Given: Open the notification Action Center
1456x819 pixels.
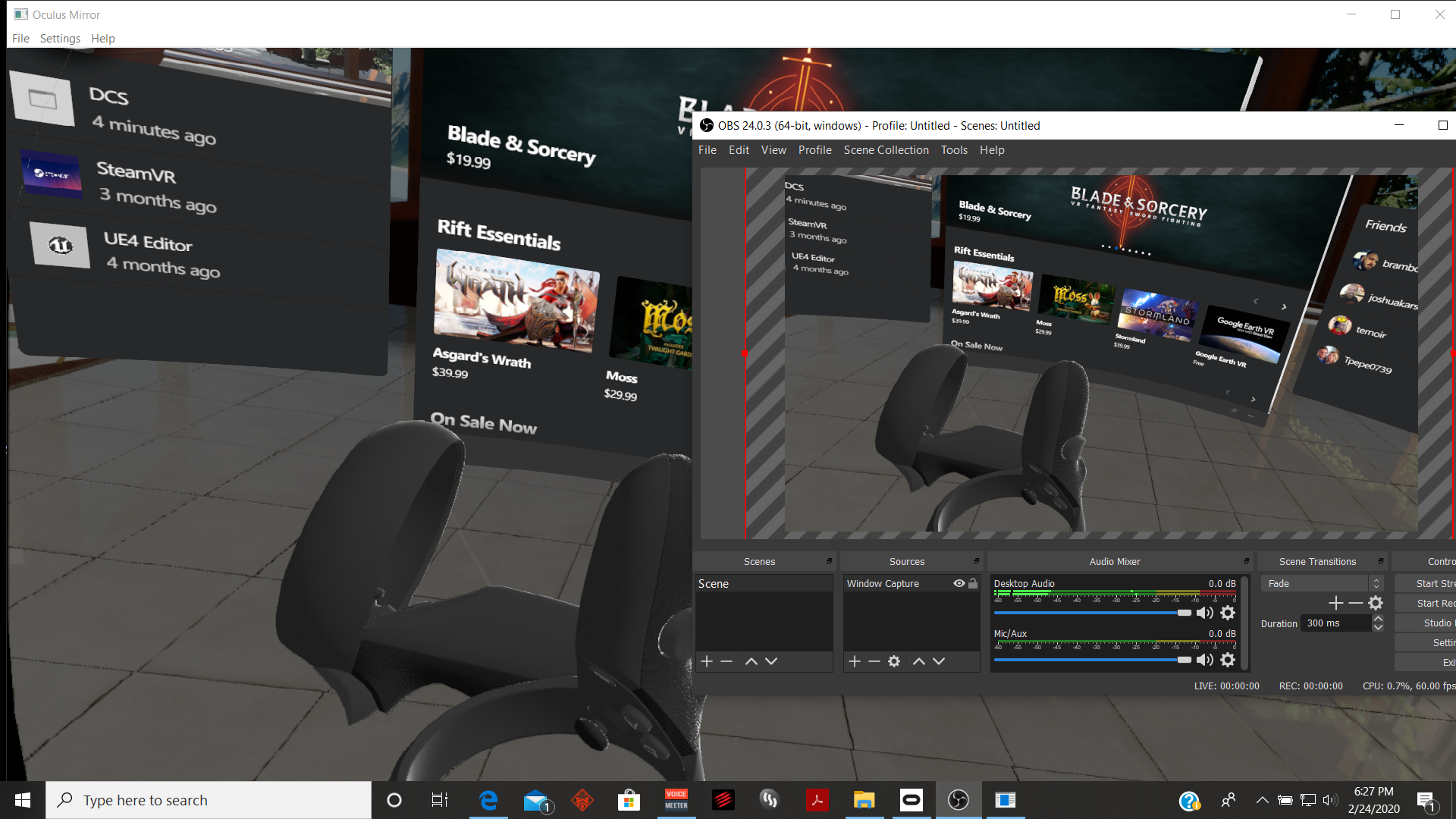Looking at the screenshot, I should click(1426, 802).
